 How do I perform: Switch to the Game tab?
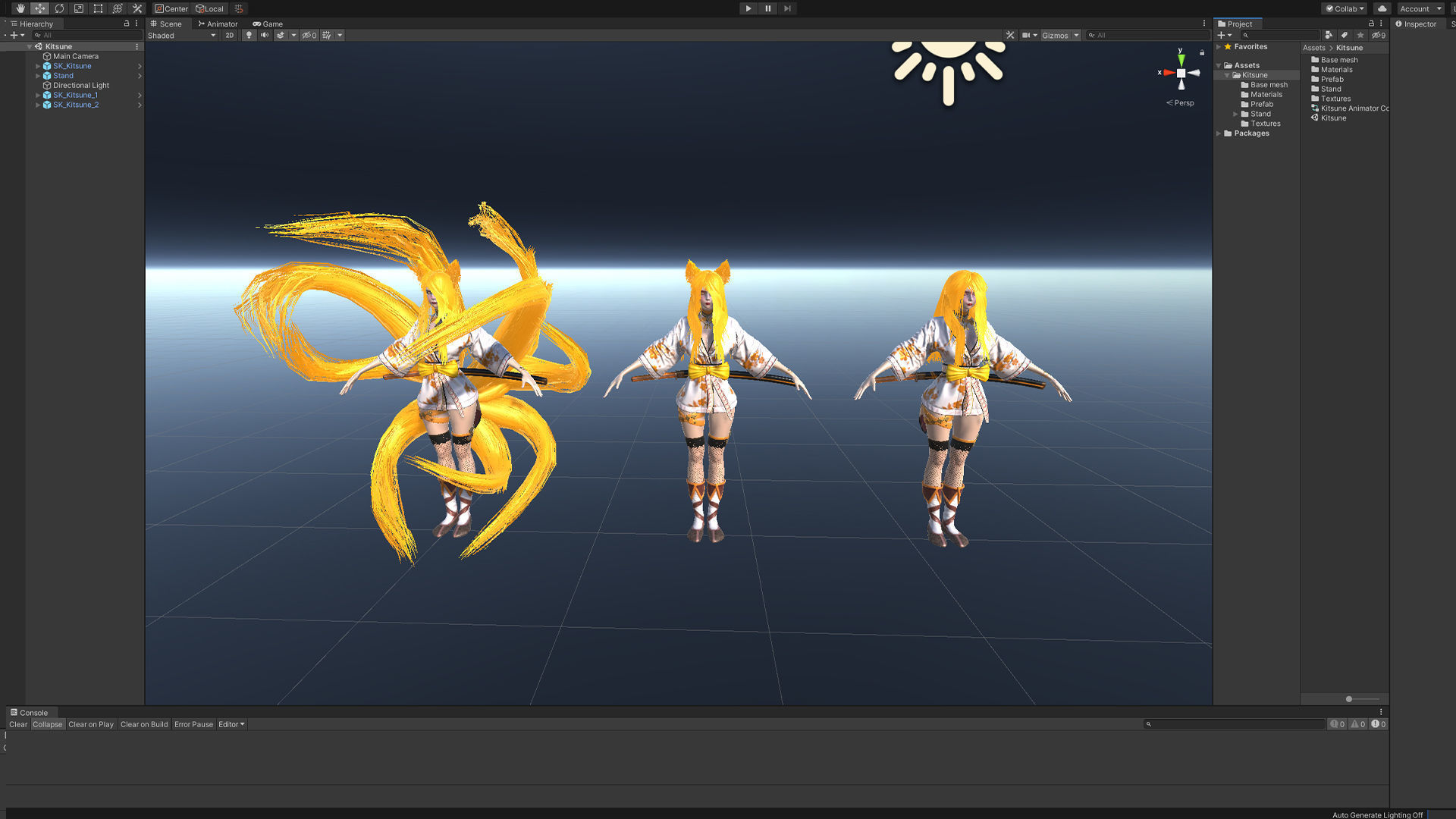(x=268, y=24)
